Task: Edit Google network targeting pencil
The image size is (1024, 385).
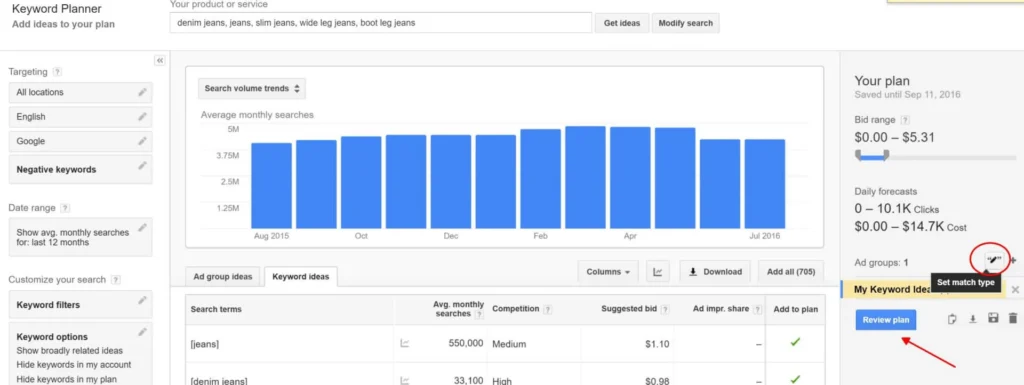Action: pyautogui.click(x=142, y=141)
